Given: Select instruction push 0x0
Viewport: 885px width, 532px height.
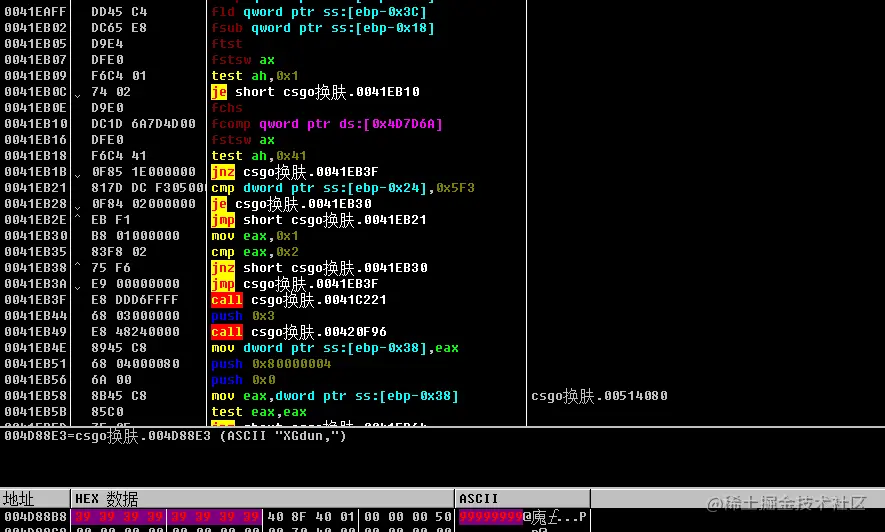Looking at the screenshot, I should tap(243, 380).
